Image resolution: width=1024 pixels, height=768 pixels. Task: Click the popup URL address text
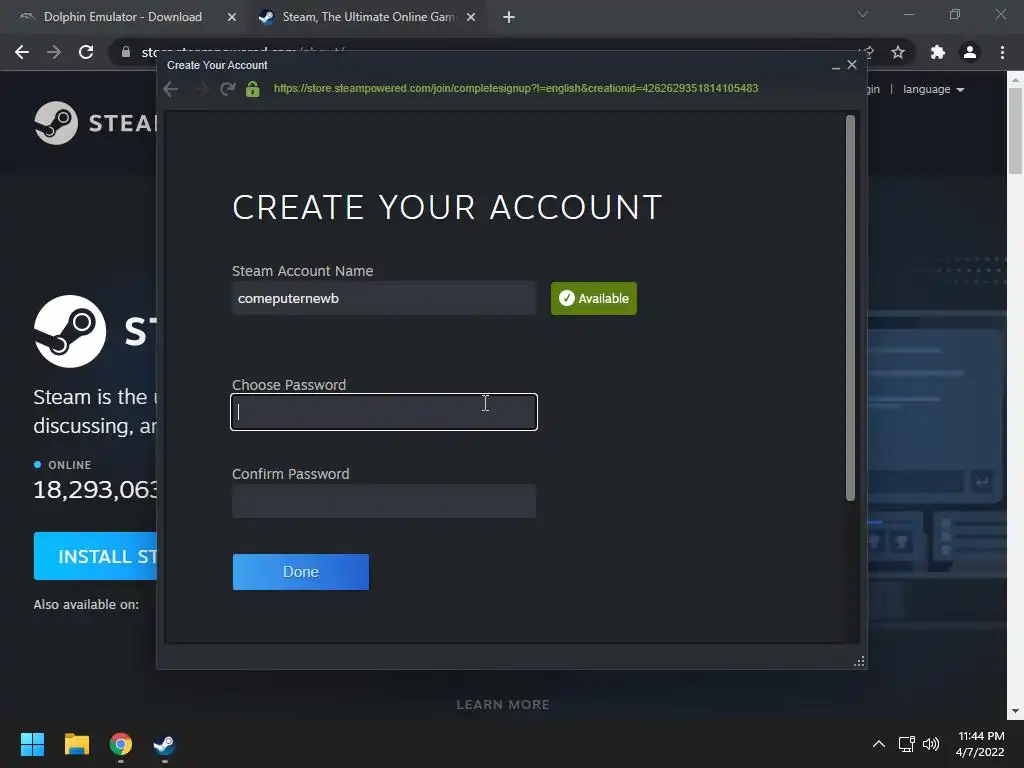coord(516,88)
